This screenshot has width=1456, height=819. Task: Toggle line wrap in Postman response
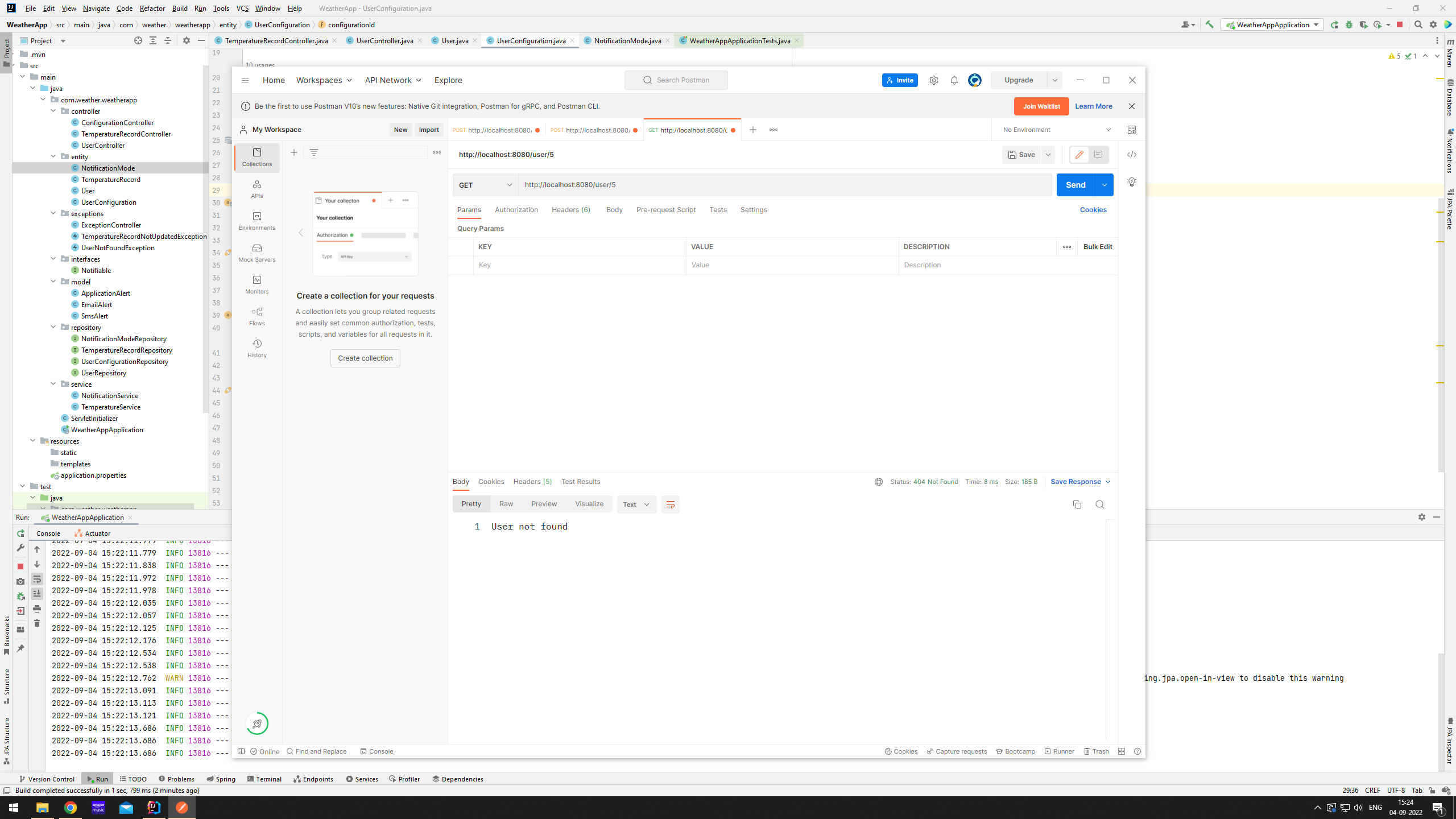[670, 504]
